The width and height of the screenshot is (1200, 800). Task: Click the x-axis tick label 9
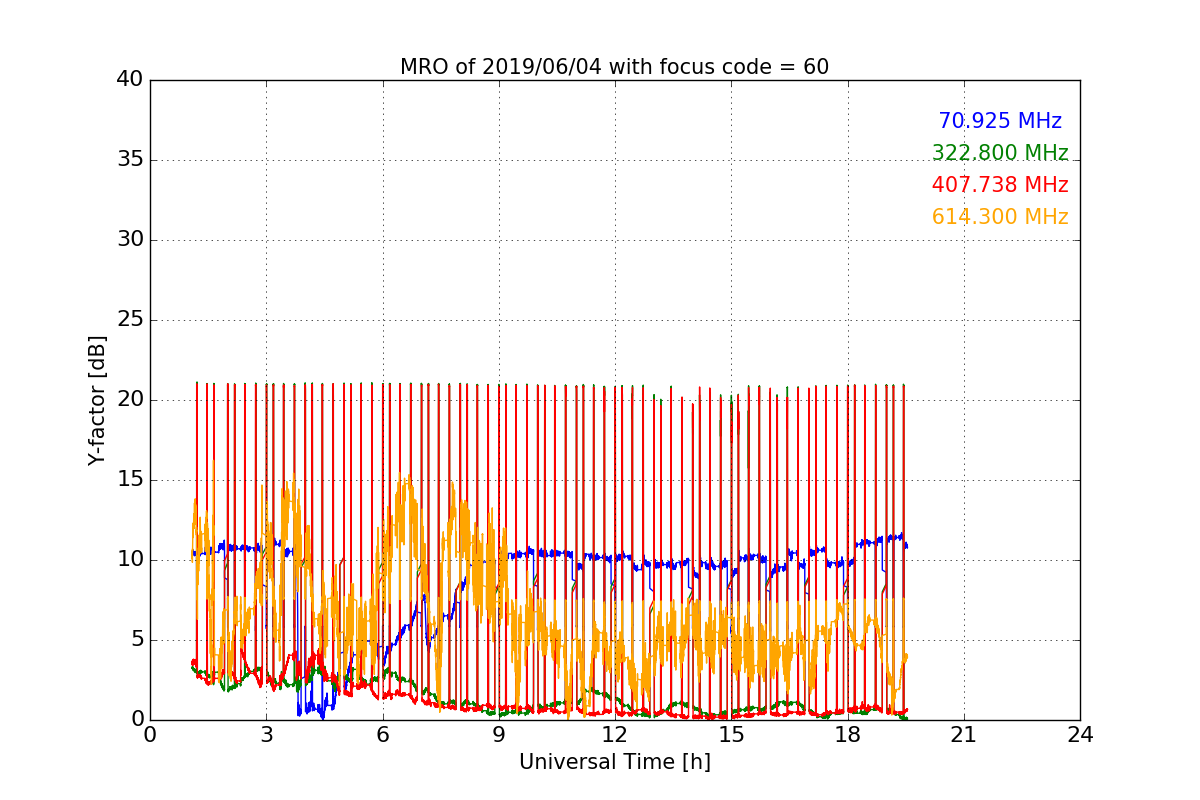click(x=499, y=735)
